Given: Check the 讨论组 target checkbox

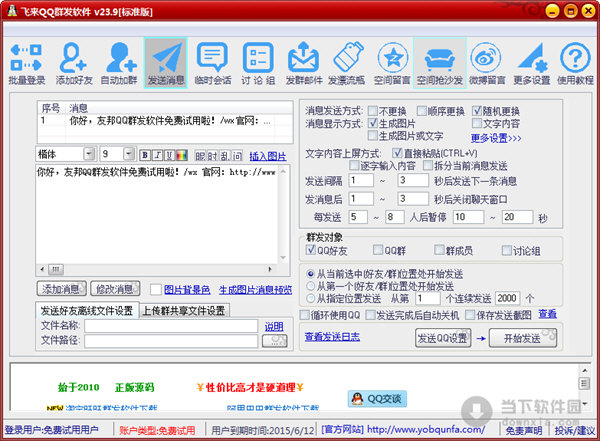Looking at the screenshot, I should pyautogui.click(x=507, y=250).
